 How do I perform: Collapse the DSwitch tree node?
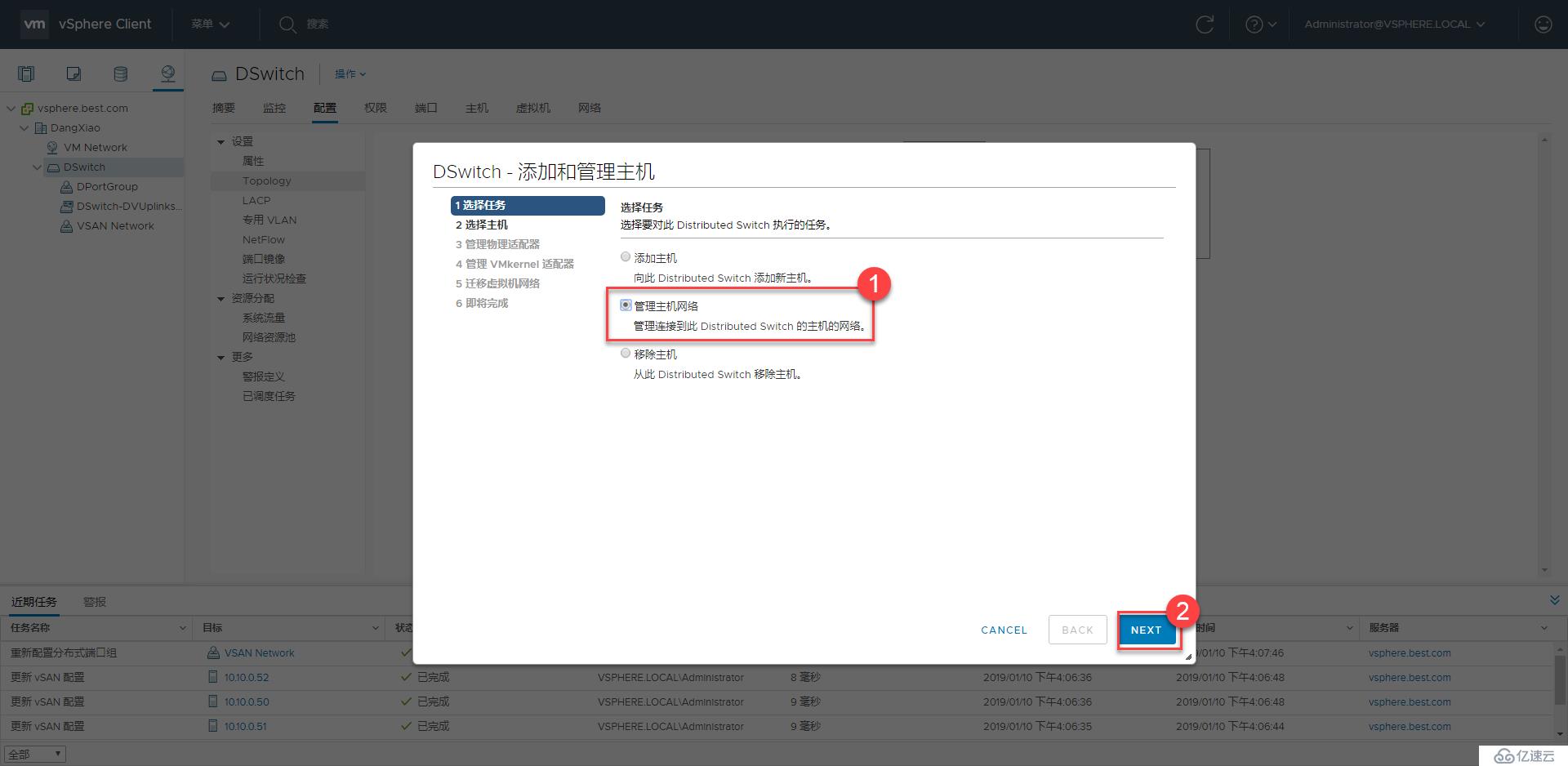pos(38,167)
